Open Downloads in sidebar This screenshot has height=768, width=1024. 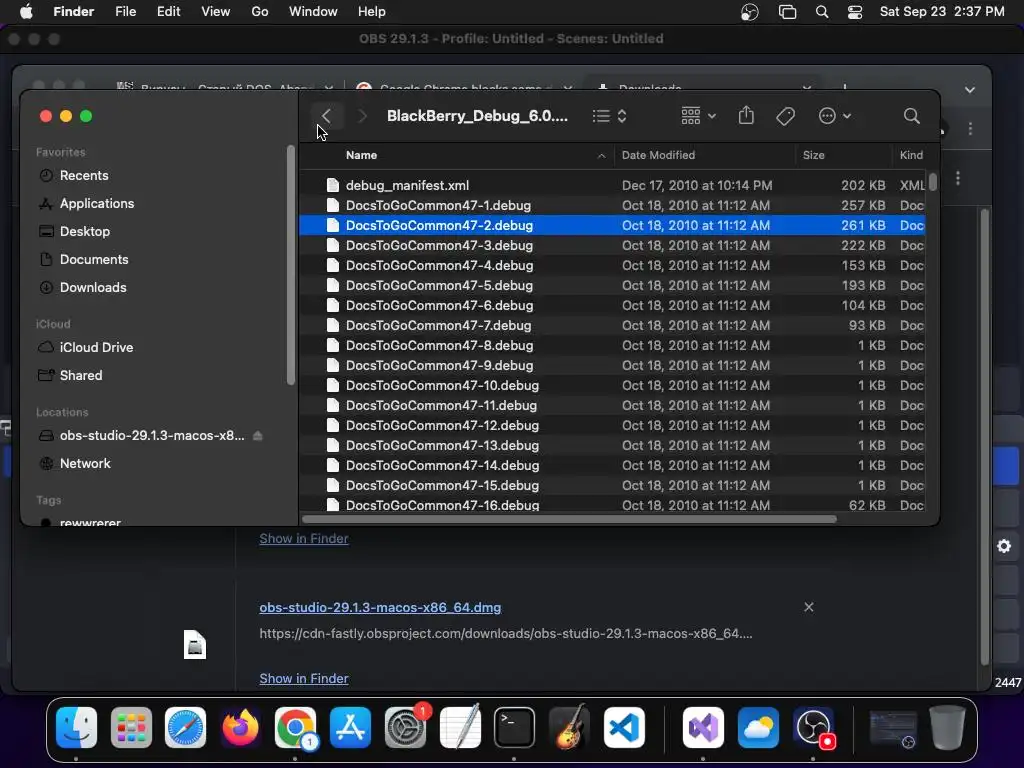coord(93,288)
